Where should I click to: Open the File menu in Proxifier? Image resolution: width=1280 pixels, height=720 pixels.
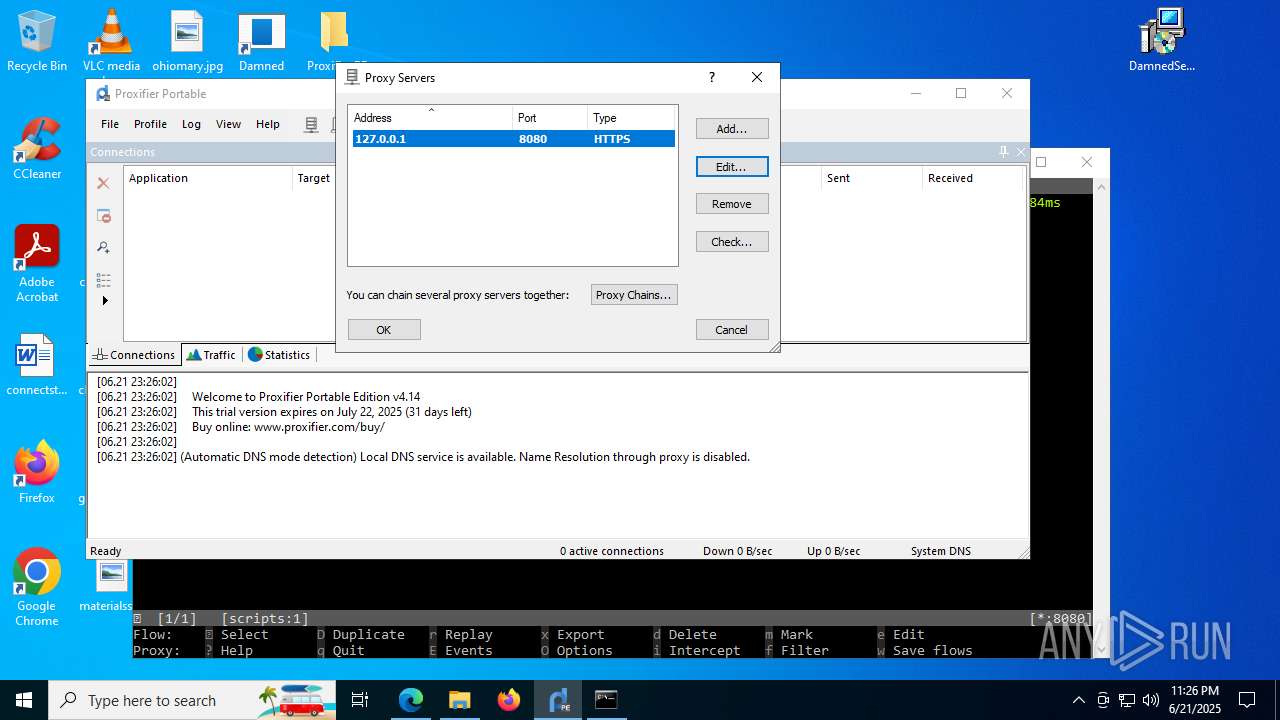point(110,124)
